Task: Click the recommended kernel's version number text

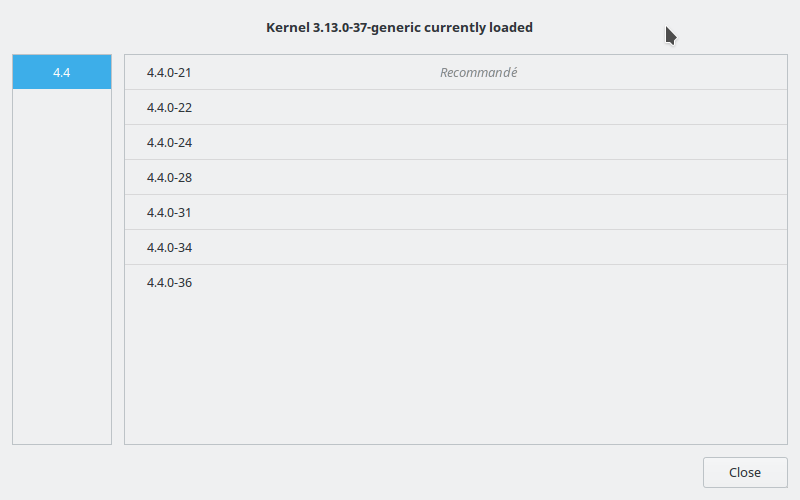Action: click(x=169, y=72)
